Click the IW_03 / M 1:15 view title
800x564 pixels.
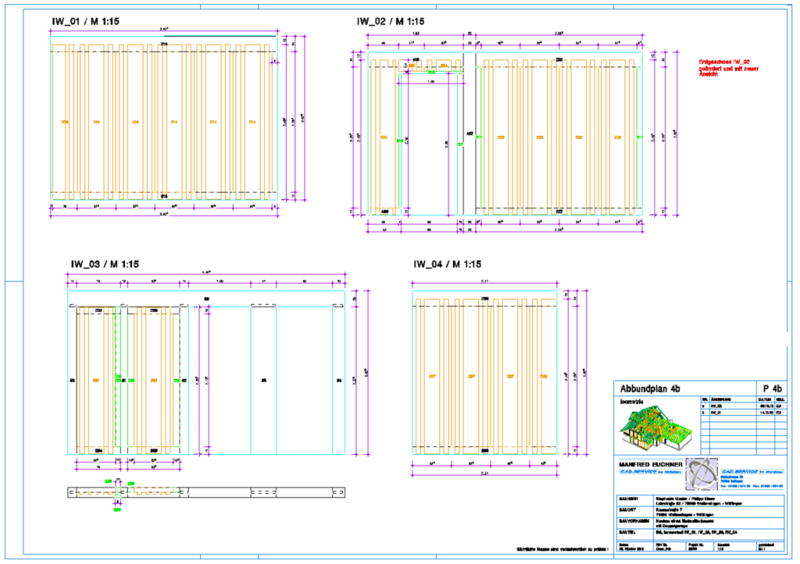(104, 264)
